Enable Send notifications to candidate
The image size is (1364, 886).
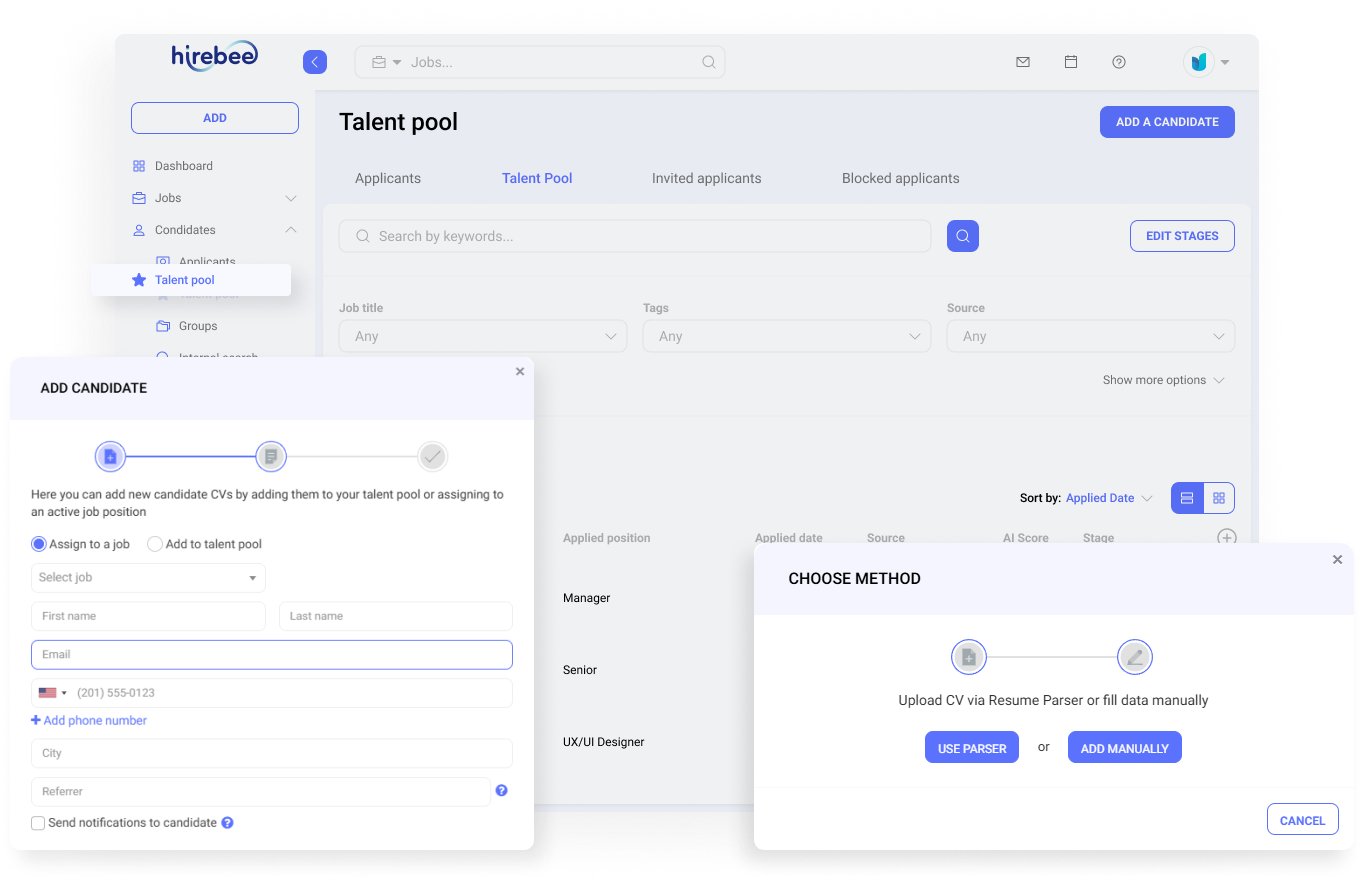(x=37, y=822)
